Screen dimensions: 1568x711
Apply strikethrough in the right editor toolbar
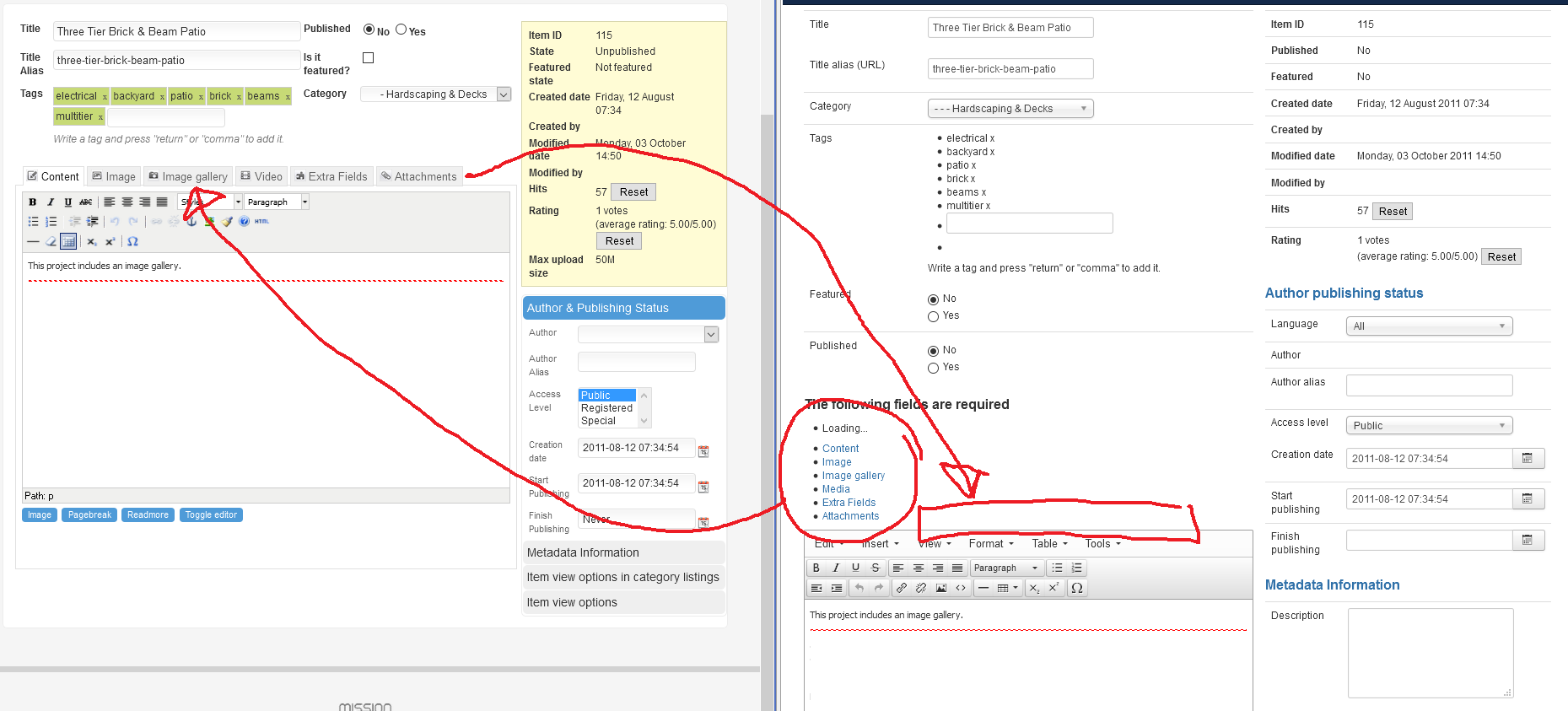point(876,568)
